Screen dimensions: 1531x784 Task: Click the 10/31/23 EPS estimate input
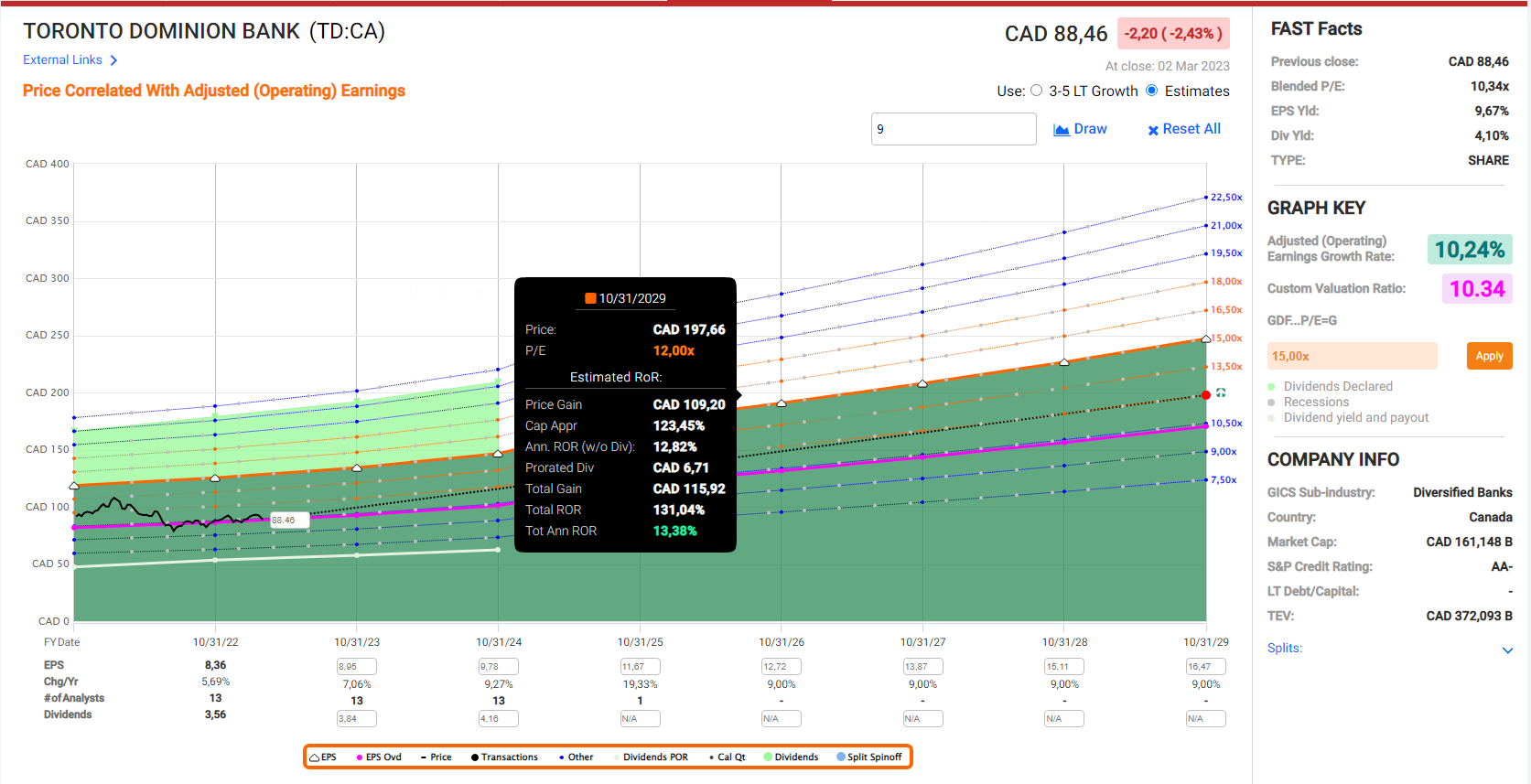click(356, 667)
